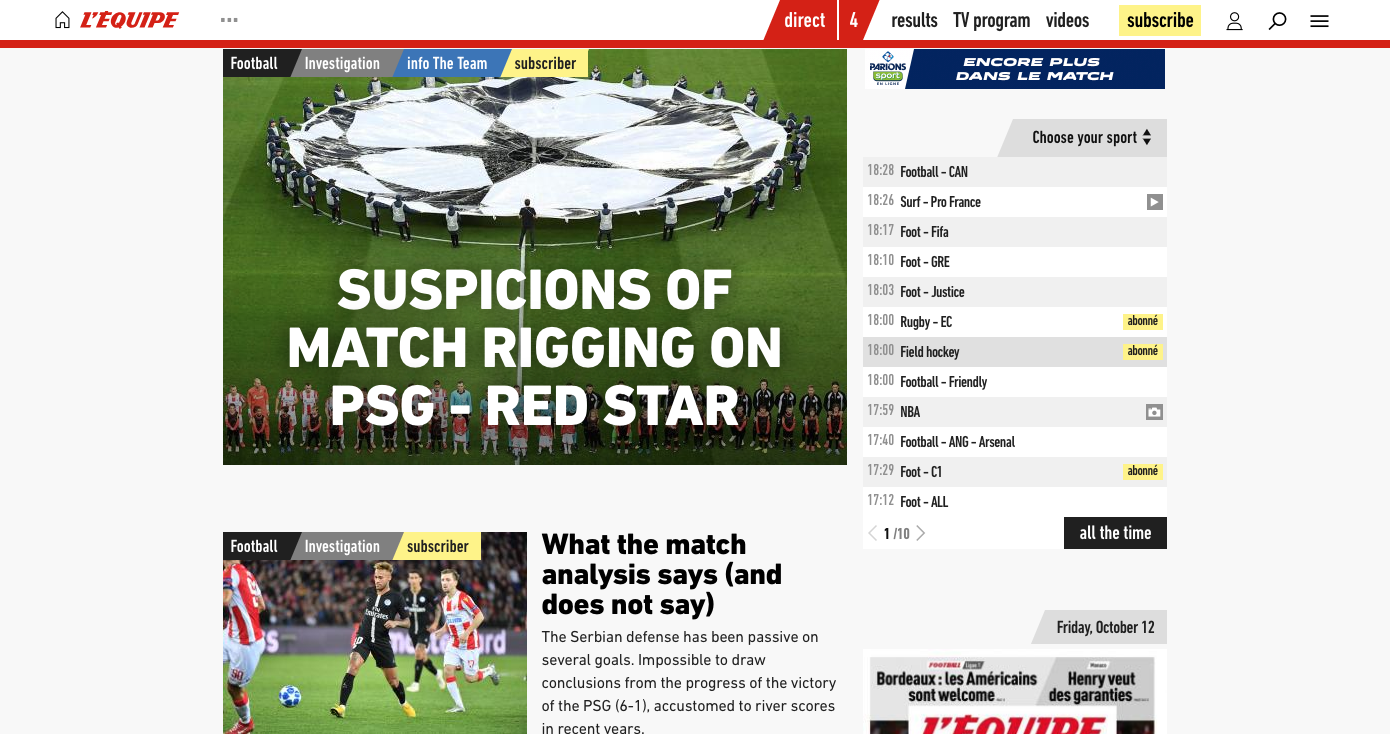The image size is (1390, 738).
Task: Click the yellow subscribe button
Action: click(1160, 20)
